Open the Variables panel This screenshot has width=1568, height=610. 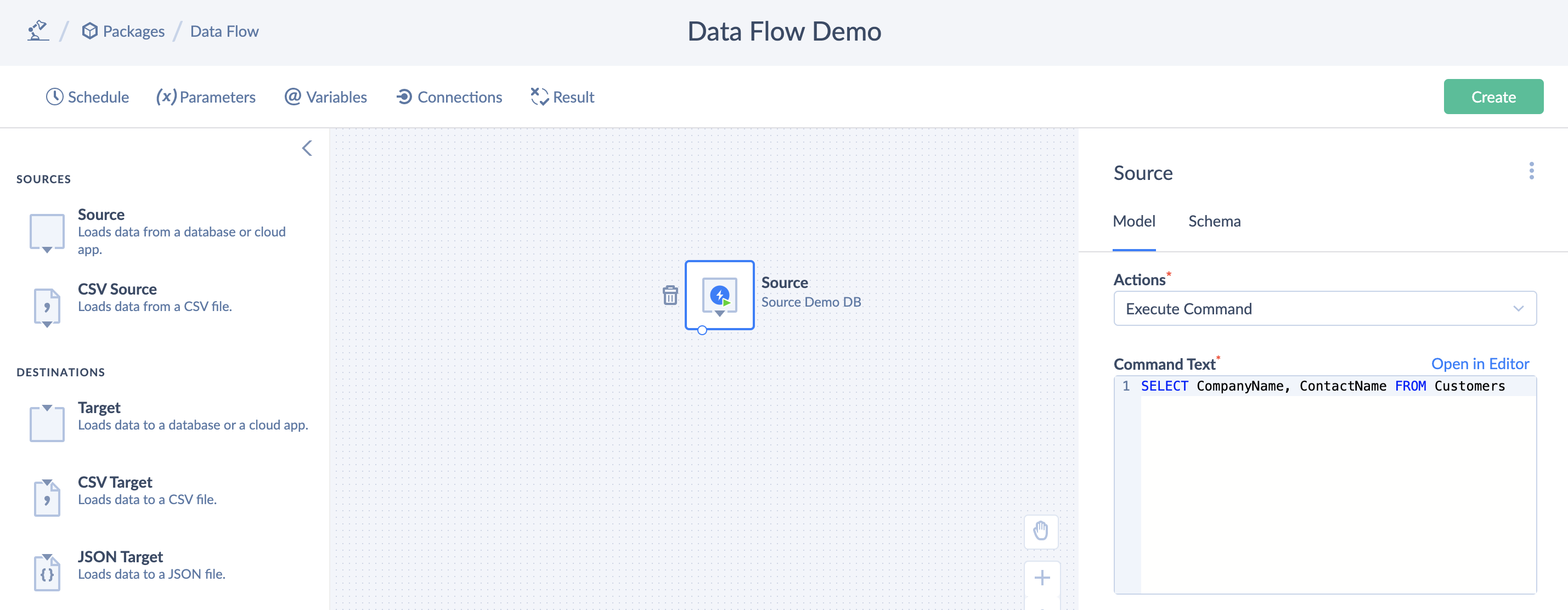pos(326,97)
